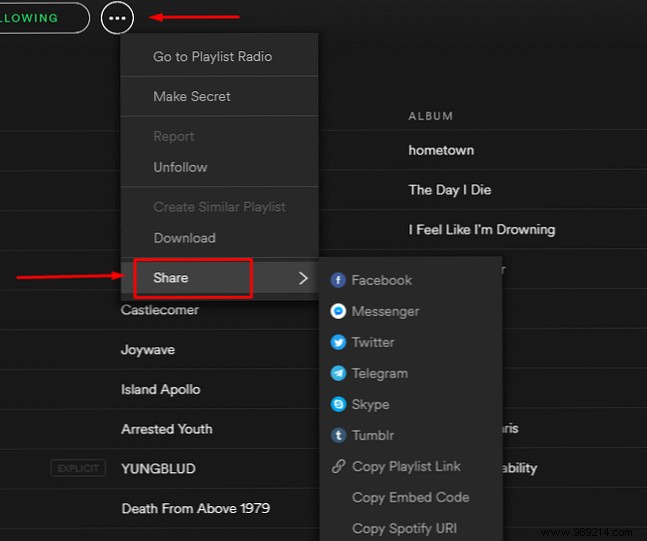
Task: Click the EXPLICIT tag on YUNGBLUD row
Action: pos(78,468)
